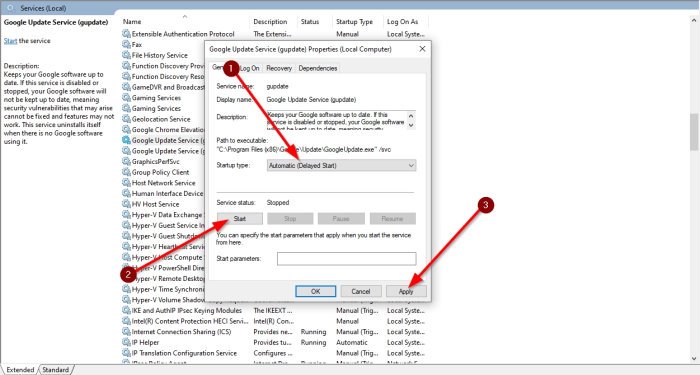
Task: Open the Dependencies tab
Action: 318,68
